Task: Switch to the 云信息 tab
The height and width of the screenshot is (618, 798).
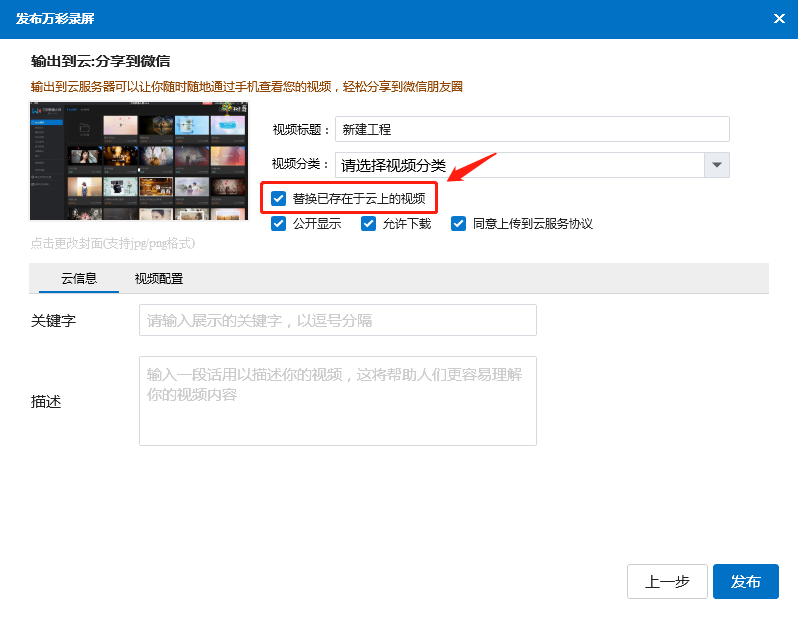Action: tap(79, 279)
